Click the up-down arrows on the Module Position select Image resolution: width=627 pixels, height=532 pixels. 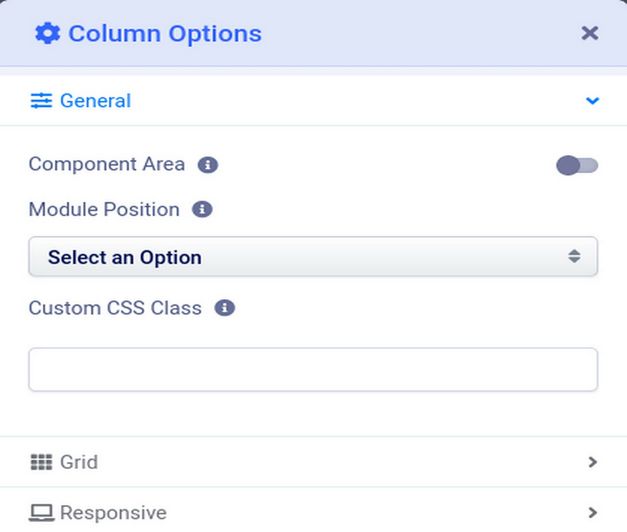pos(574,256)
